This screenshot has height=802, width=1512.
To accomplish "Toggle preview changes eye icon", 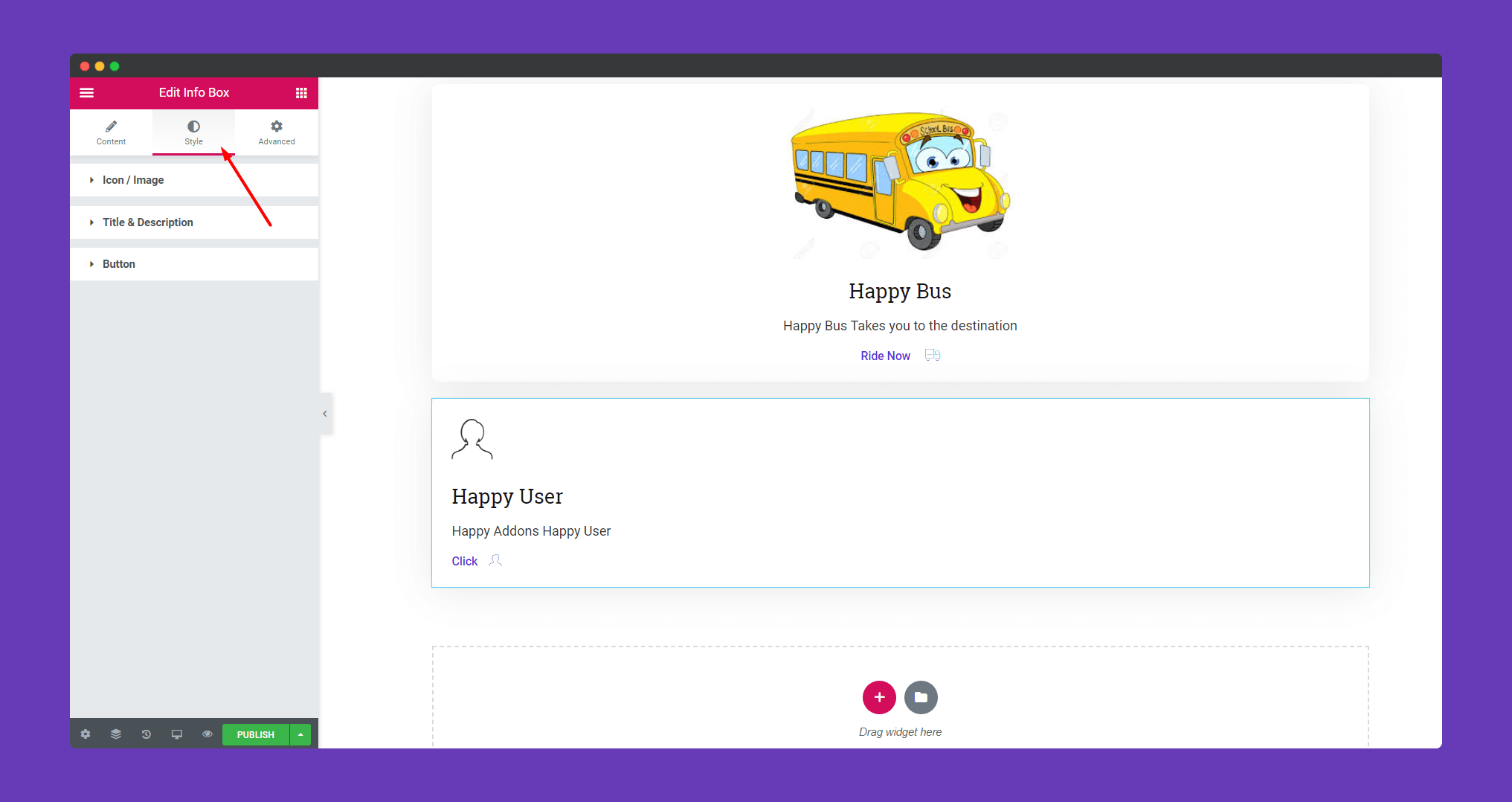I will click(208, 734).
